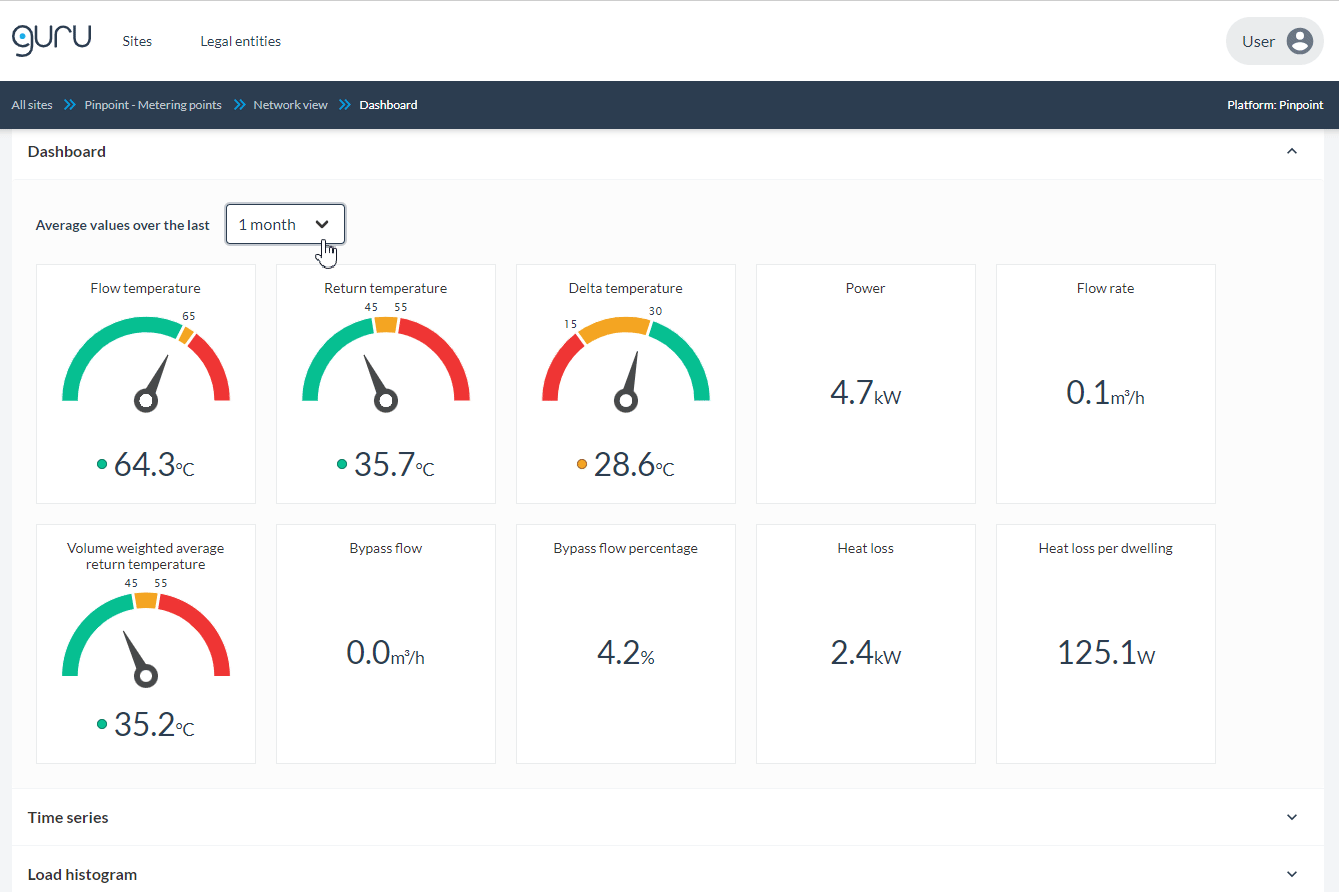Click the guru logo
Screen dimensions: 1339x892
pos(51,40)
